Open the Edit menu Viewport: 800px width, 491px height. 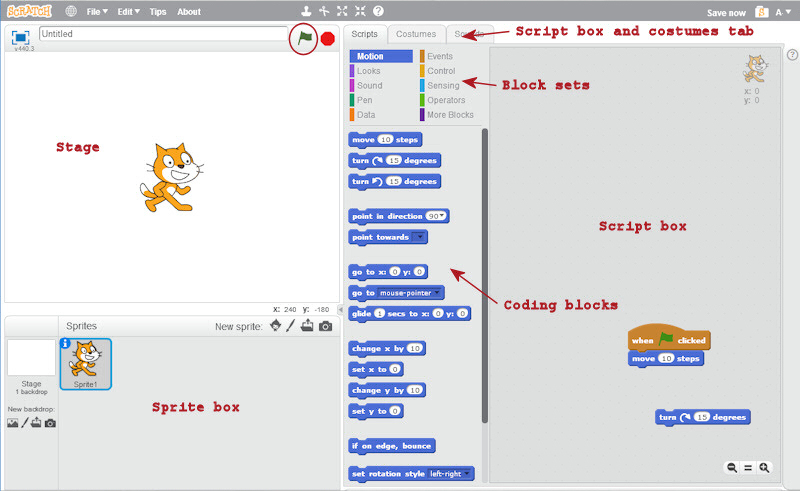tap(129, 11)
